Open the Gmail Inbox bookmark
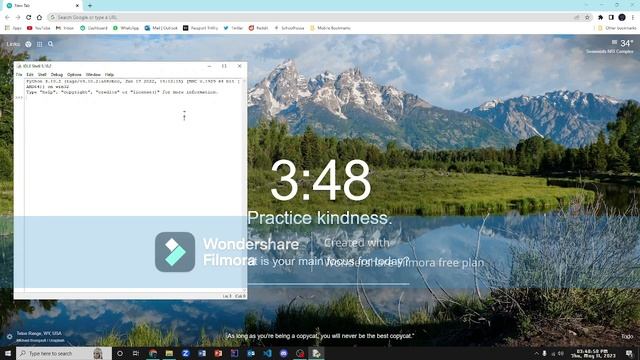The image size is (640, 360). tap(65, 28)
